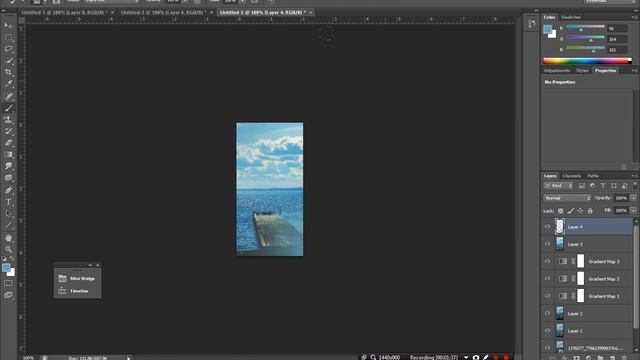640x360 pixels.
Task: Select the Type tool
Action: tap(8, 202)
